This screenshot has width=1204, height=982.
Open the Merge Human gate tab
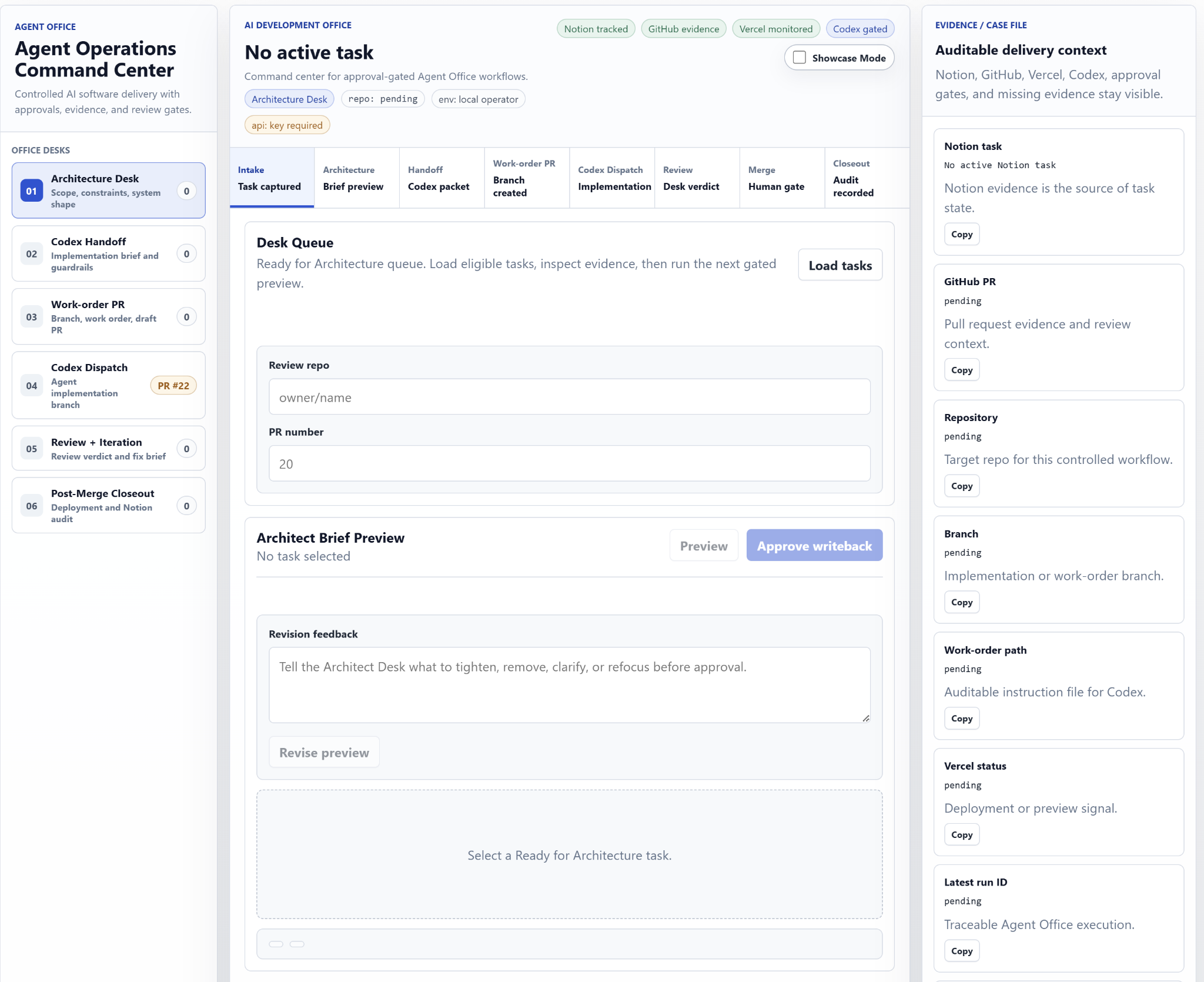782,178
